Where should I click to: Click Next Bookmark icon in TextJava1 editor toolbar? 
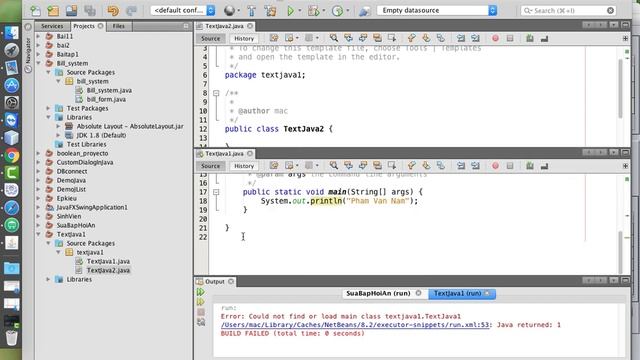coord(426,166)
